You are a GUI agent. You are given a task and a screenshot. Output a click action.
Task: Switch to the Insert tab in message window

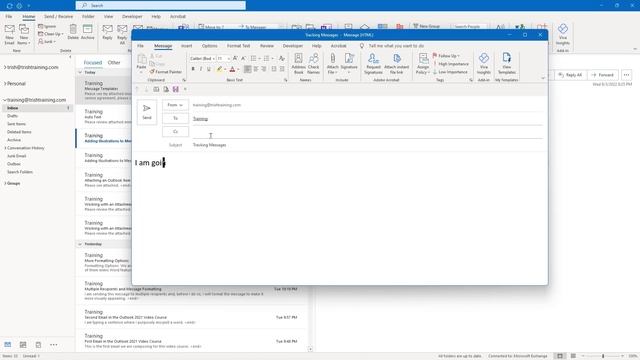tap(187, 46)
